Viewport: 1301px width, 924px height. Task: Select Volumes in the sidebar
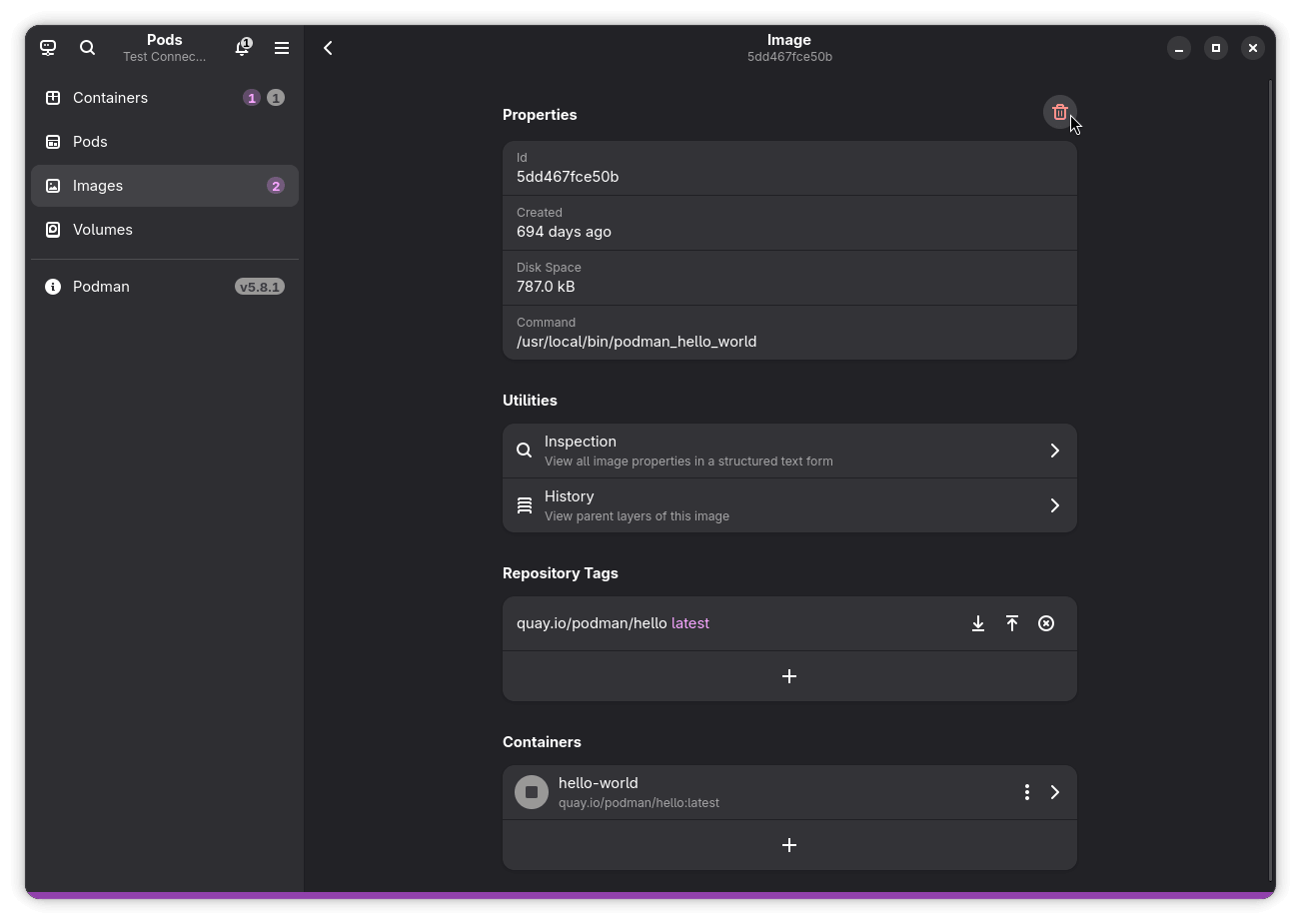coord(102,230)
